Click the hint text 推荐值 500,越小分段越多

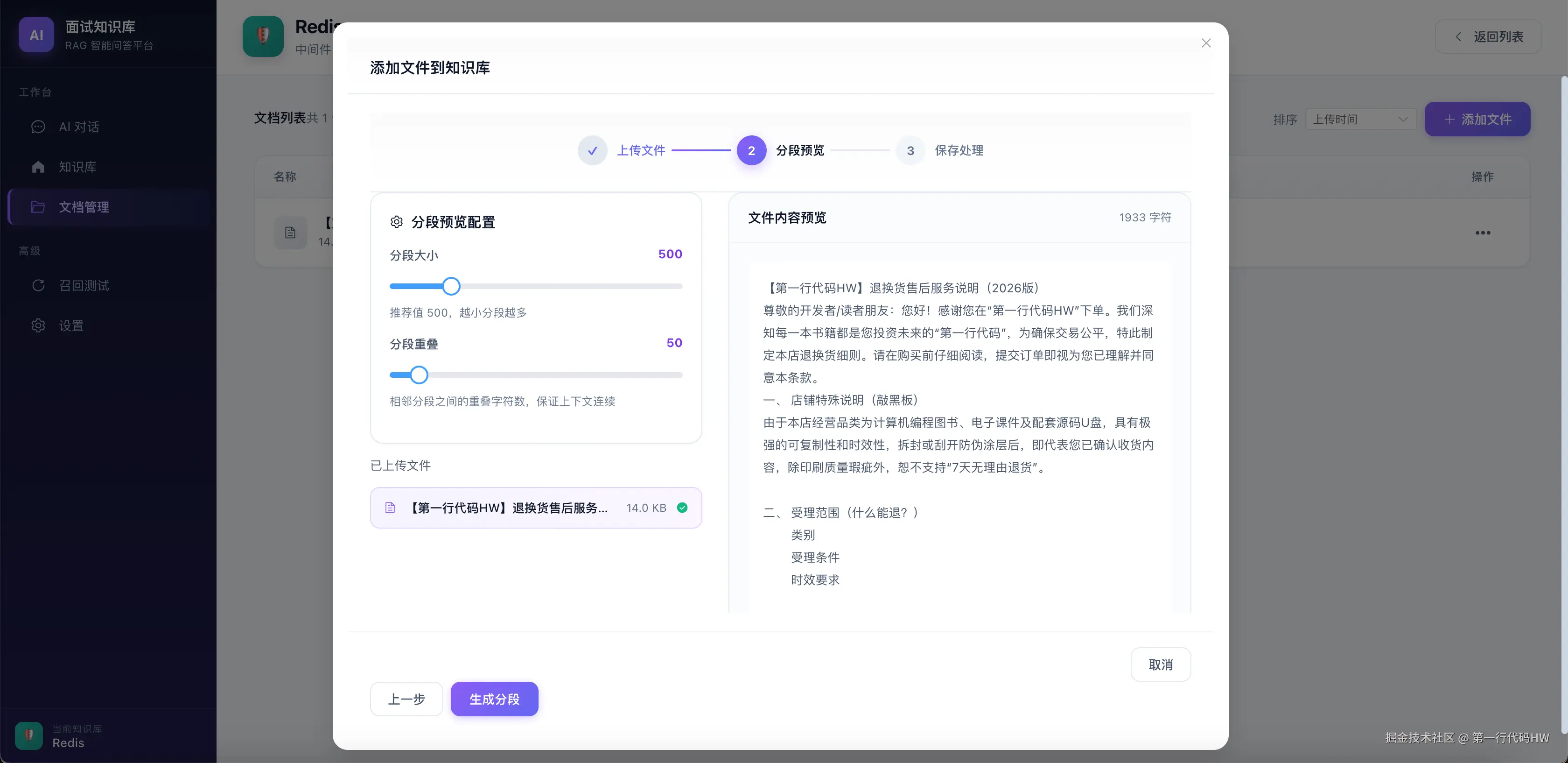click(458, 312)
